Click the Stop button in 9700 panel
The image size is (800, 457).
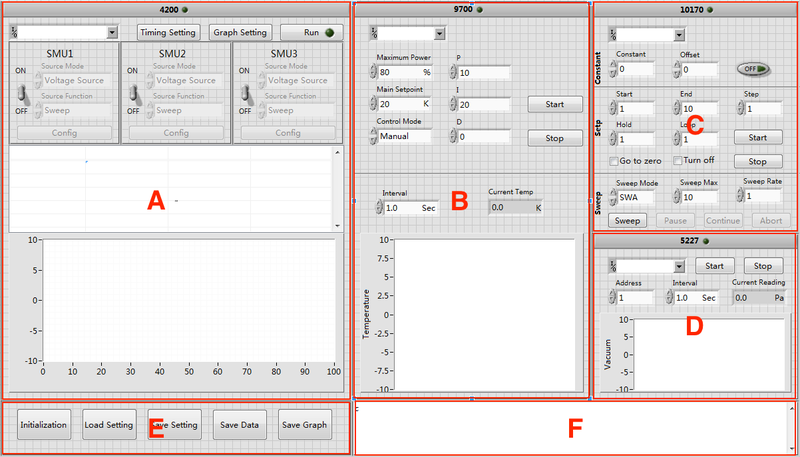[x=555, y=138]
